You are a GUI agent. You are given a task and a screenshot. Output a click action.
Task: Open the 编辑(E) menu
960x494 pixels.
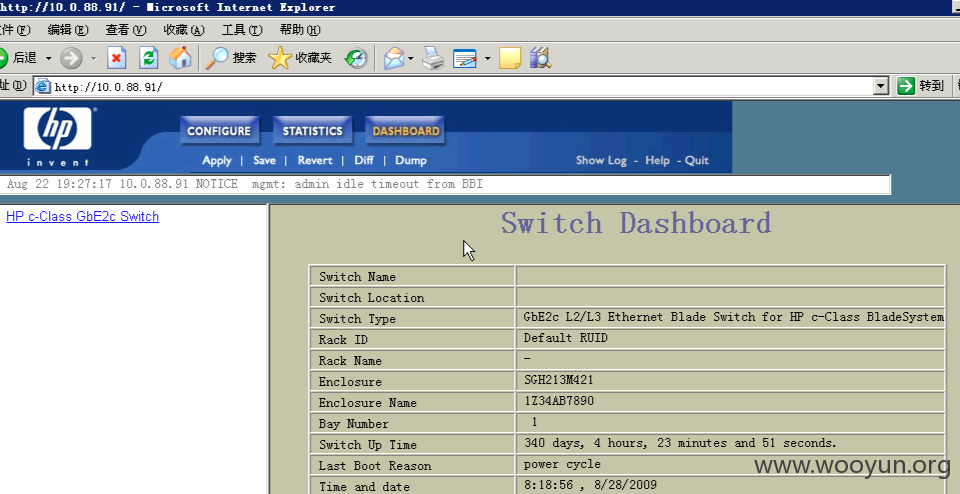[x=67, y=29]
